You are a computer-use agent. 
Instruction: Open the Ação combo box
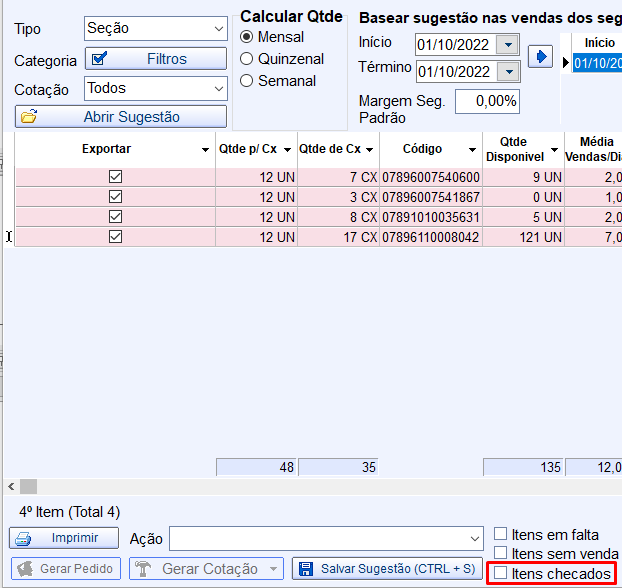coord(474,539)
